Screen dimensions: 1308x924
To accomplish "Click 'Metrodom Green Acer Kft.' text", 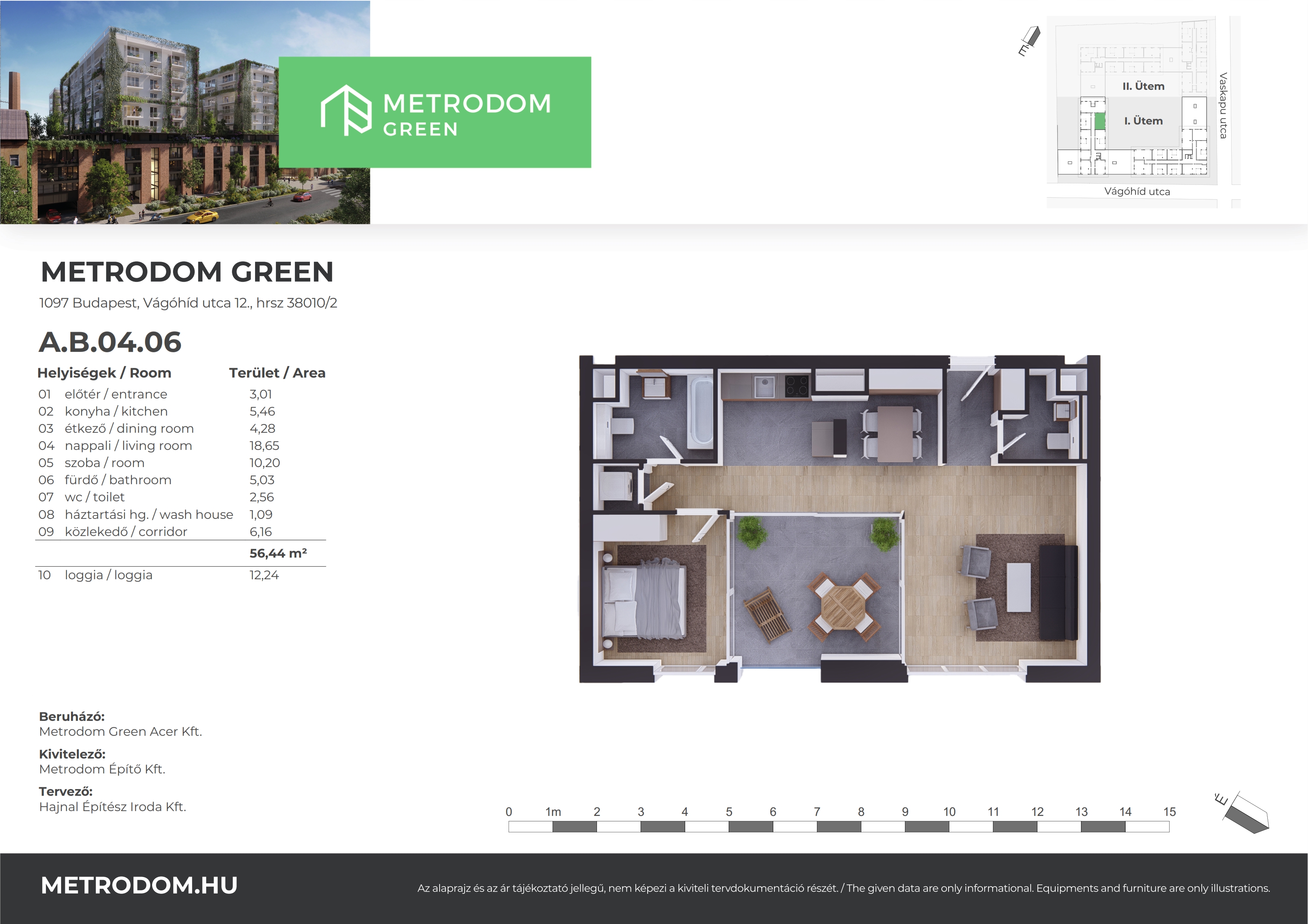I will [x=121, y=732].
